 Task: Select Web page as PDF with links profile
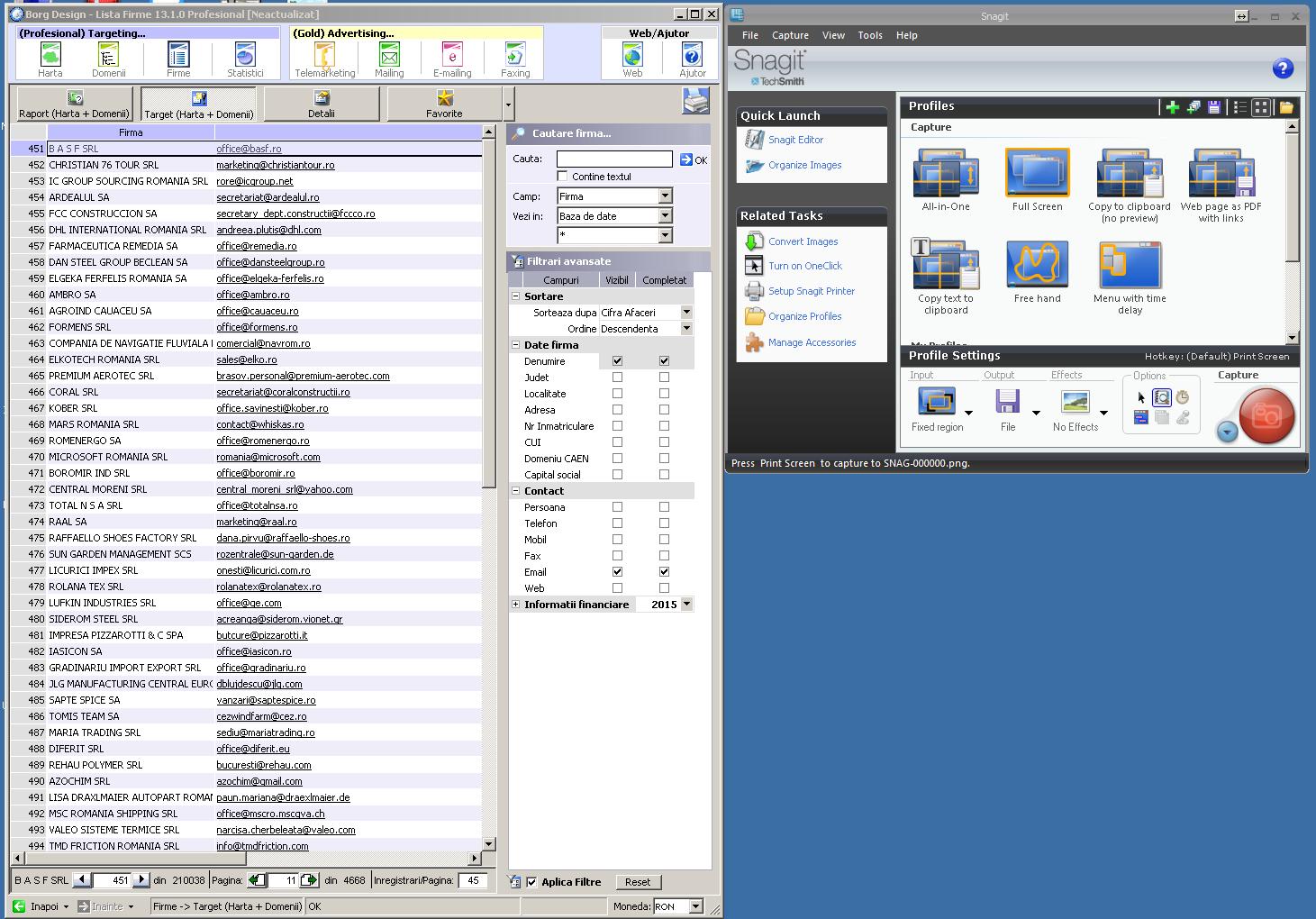[1221, 186]
